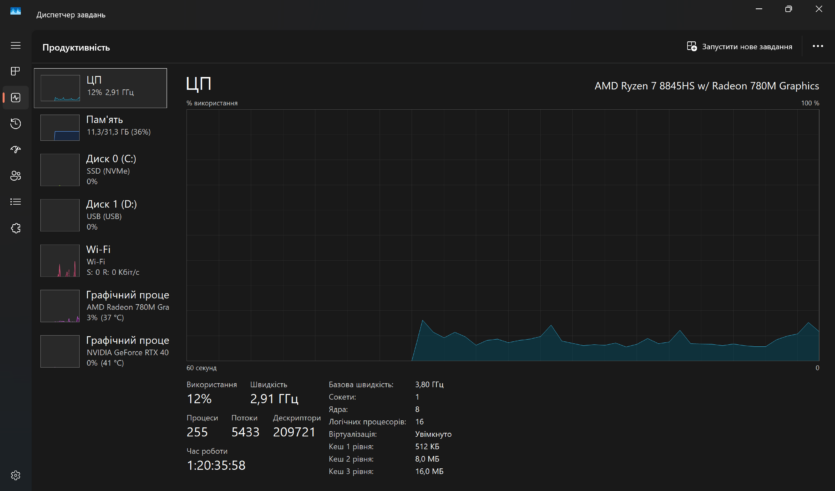Click the level 3 cache value 16,0 МБ
Viewport: 835px width, 491px height.
[x=429, y=471]
